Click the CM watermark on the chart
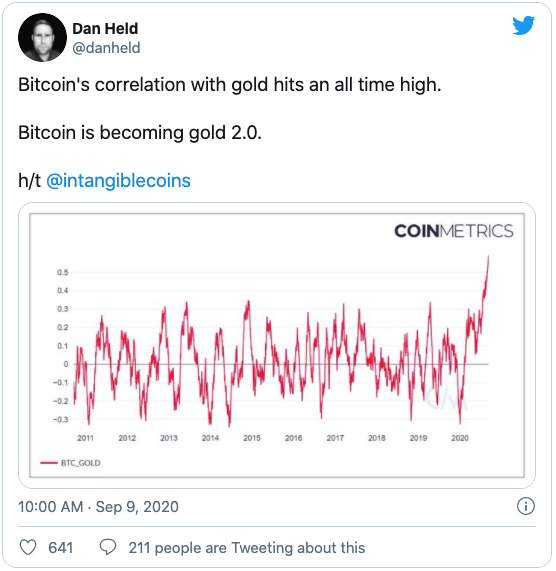This screenshot has width=556, height=571. click(x=445, y=398)
